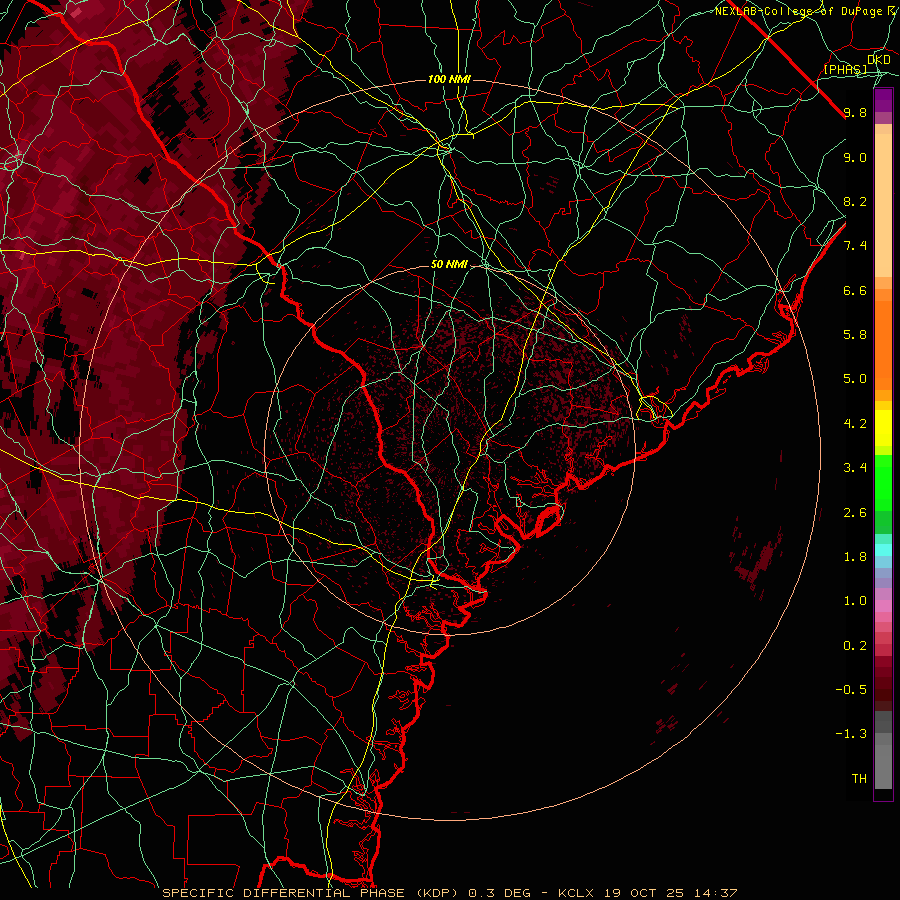
Task: Click the 3.4 scale value
Action: pos(855,468)
